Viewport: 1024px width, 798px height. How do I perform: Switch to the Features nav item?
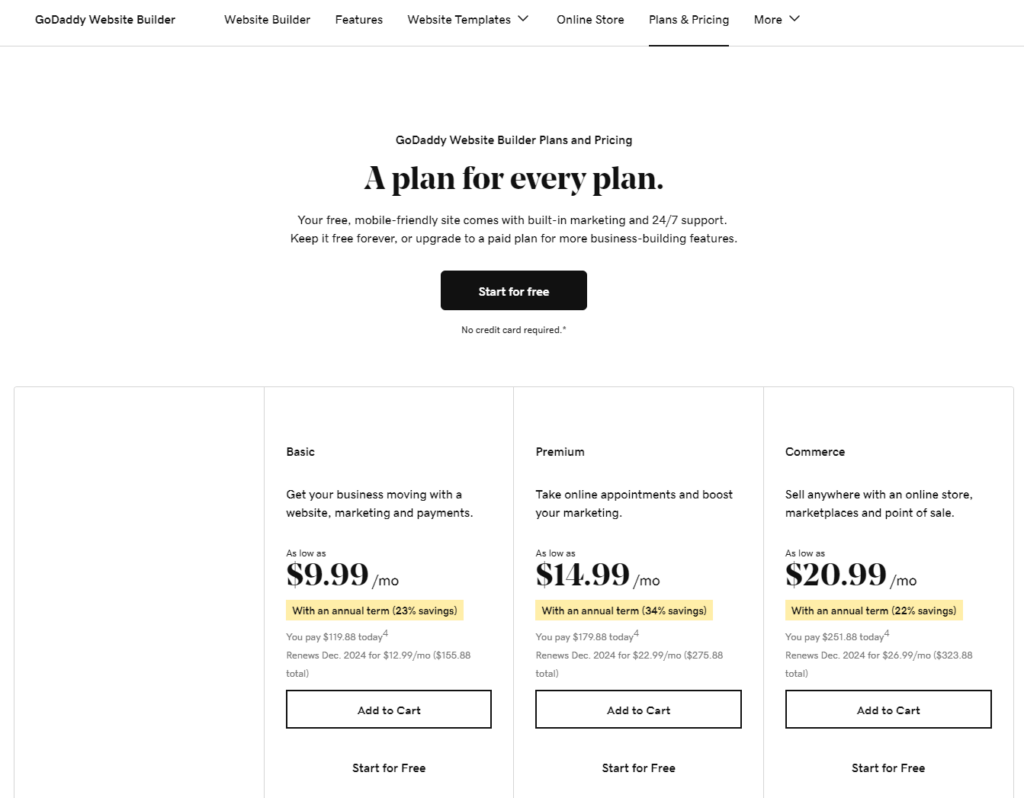358,19
